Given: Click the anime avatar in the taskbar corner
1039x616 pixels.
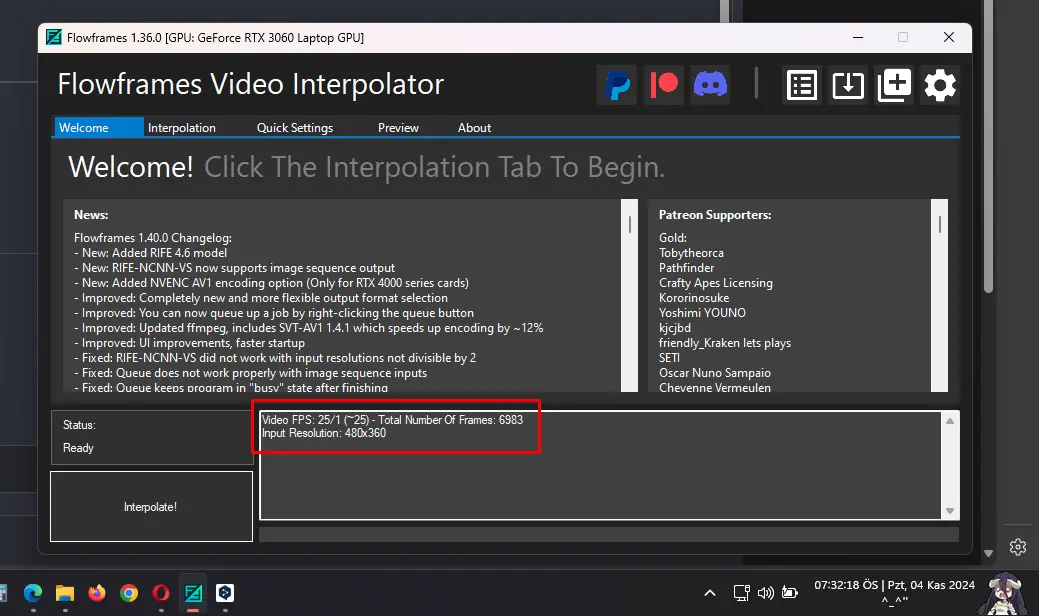Looking at the screenshot, I should [x=1005, y=593].
